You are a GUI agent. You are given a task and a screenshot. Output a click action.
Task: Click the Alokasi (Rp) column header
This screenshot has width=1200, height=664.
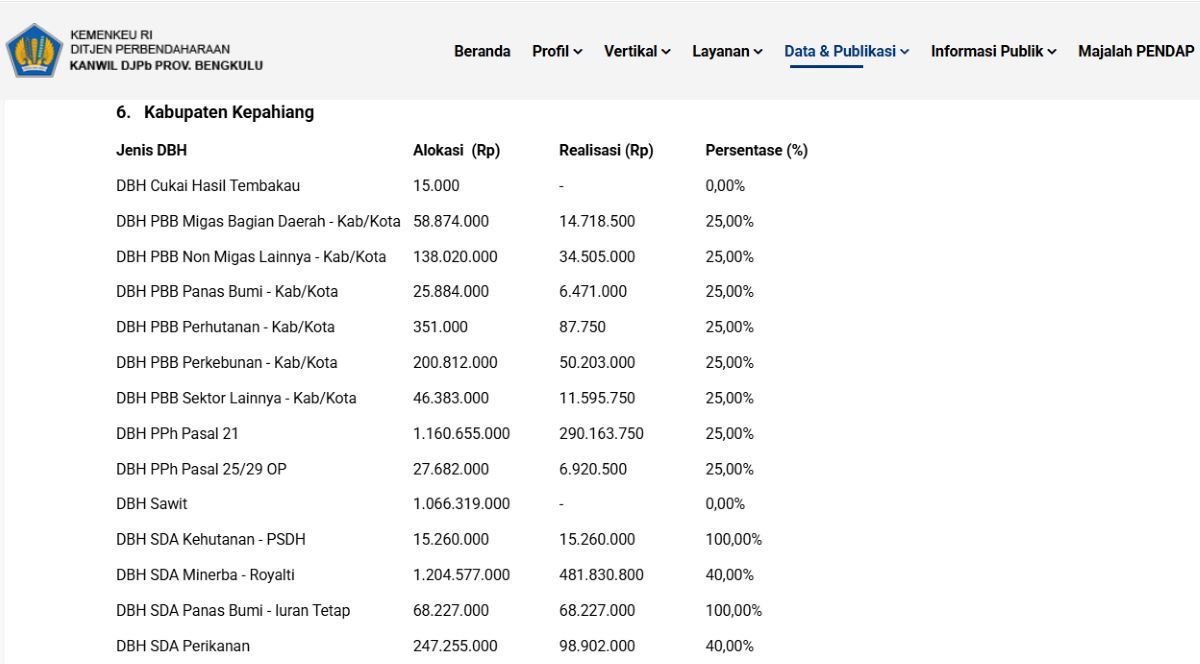tap(456, 151)
